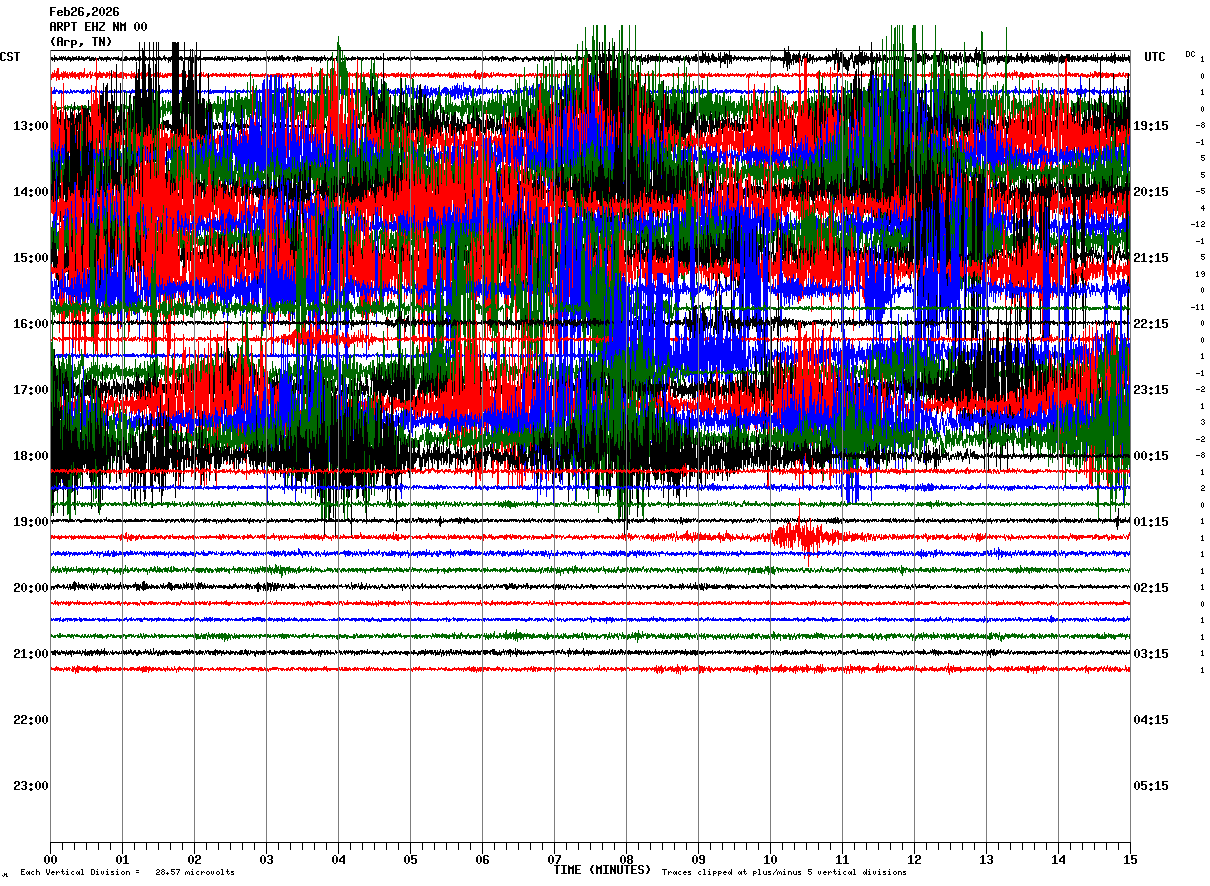Select the 08 minute axis tick label

click(x=626, y=859)
